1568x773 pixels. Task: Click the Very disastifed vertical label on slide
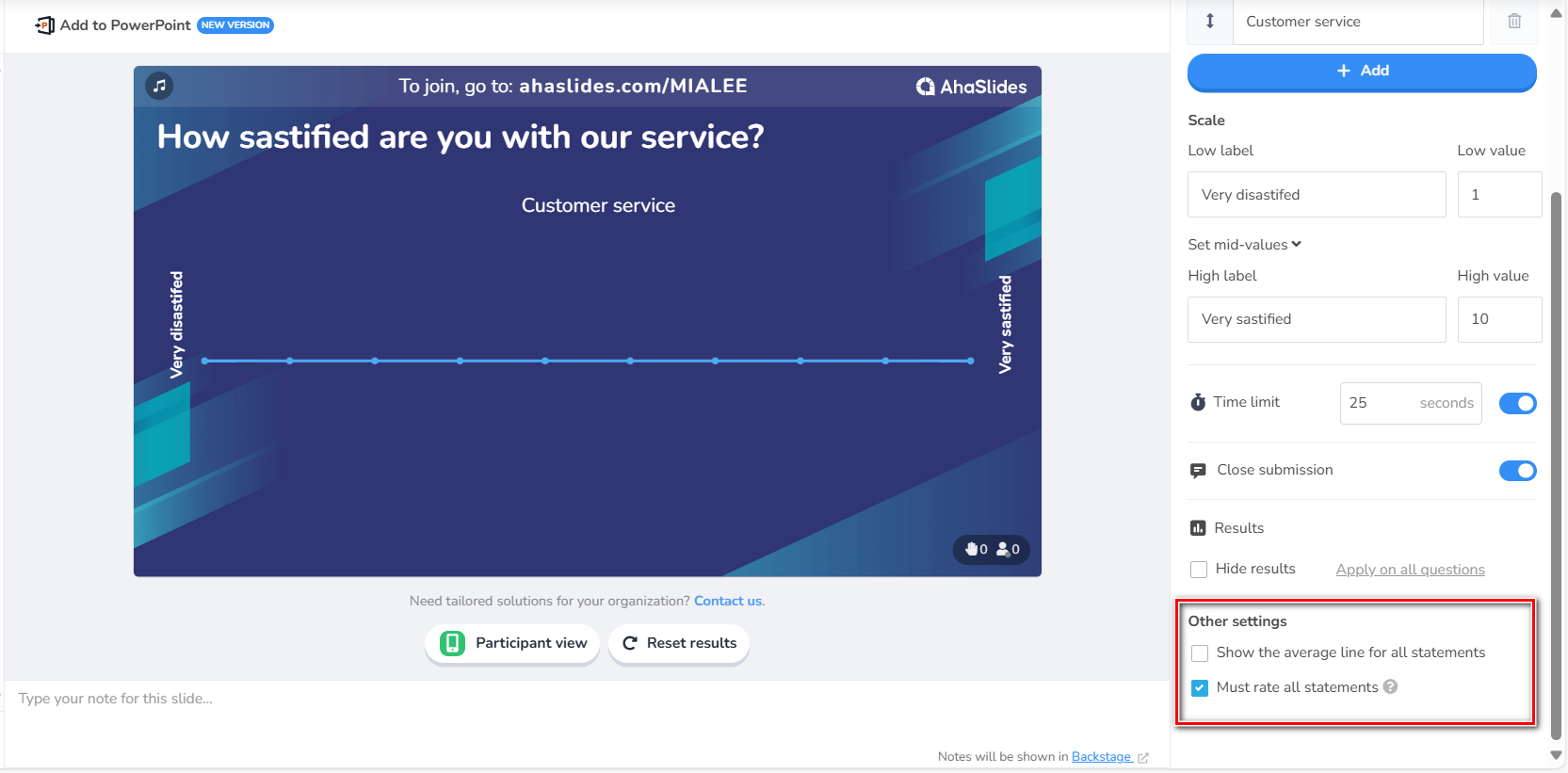(176, 325)
